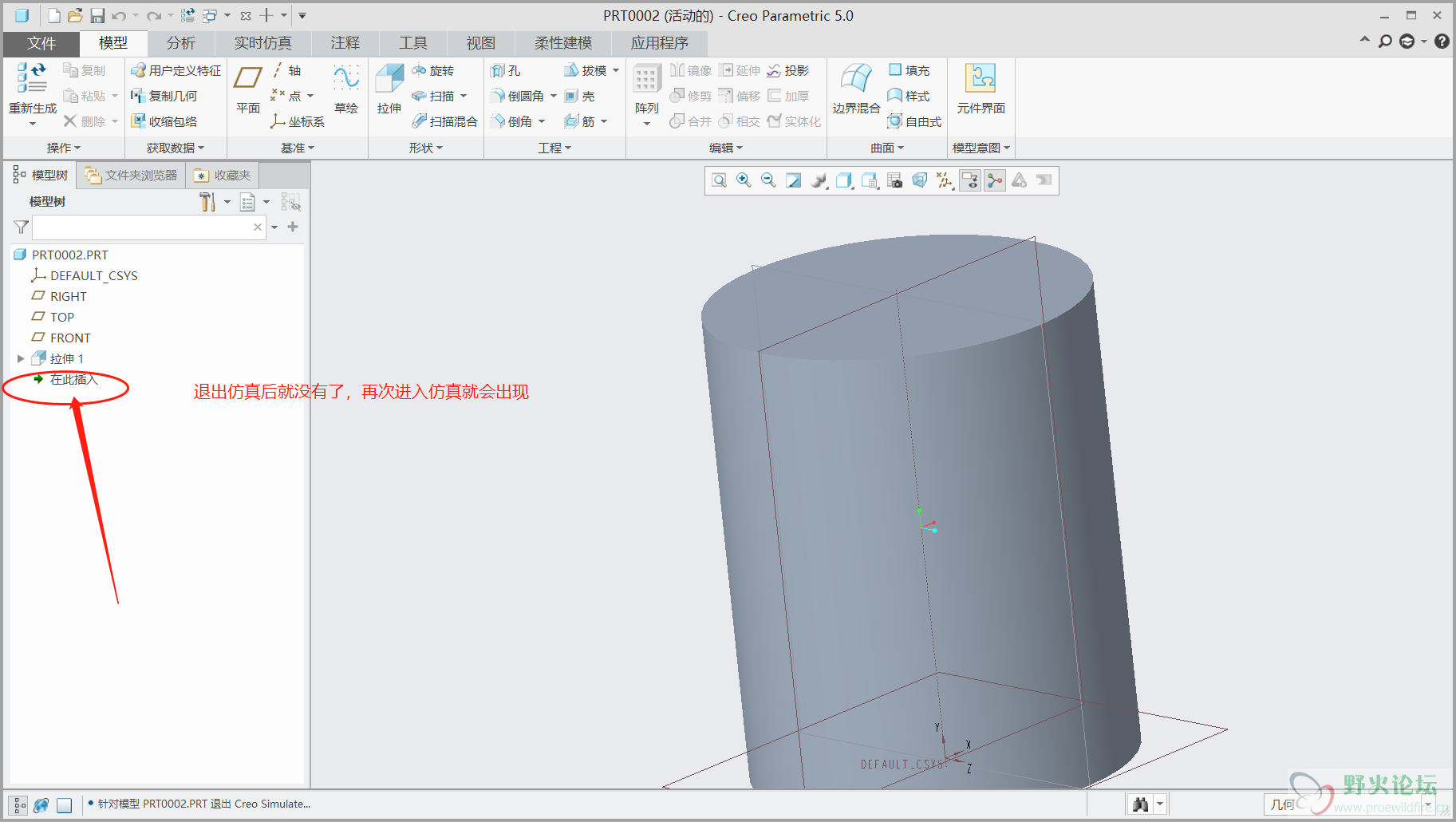Image resolution: width=1456 pixels, height=822 pixels.
Task: Expand the 拉伸 1 feature in tree
Action: pos(21,359)
